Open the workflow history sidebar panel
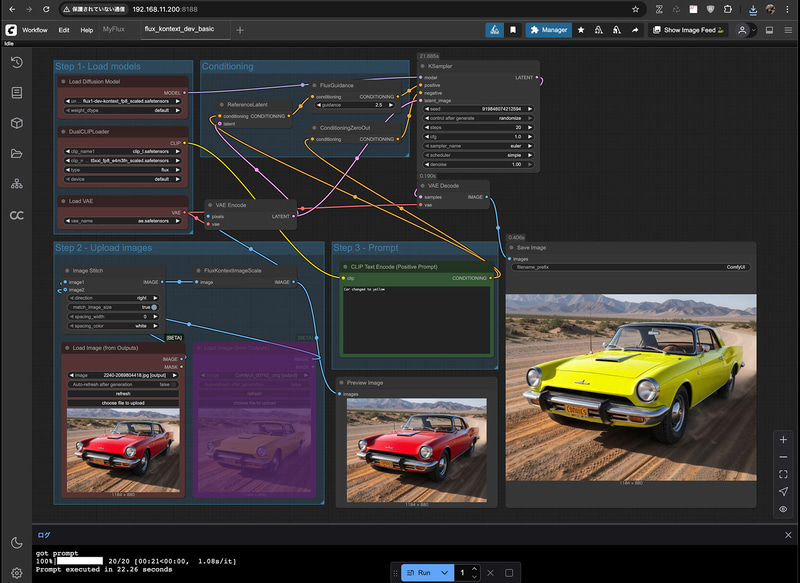 click(15, 64)
